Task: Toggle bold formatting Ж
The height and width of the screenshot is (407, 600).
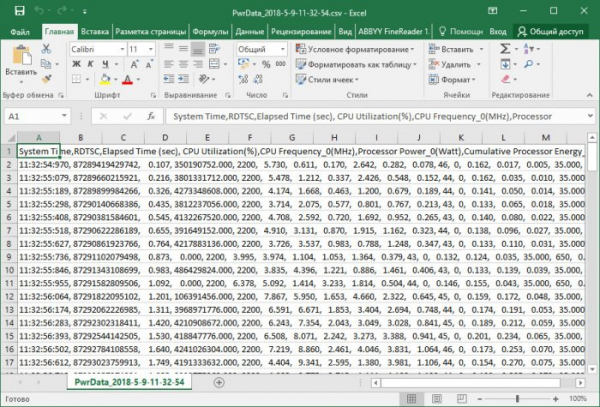Action: coord(77,64)
